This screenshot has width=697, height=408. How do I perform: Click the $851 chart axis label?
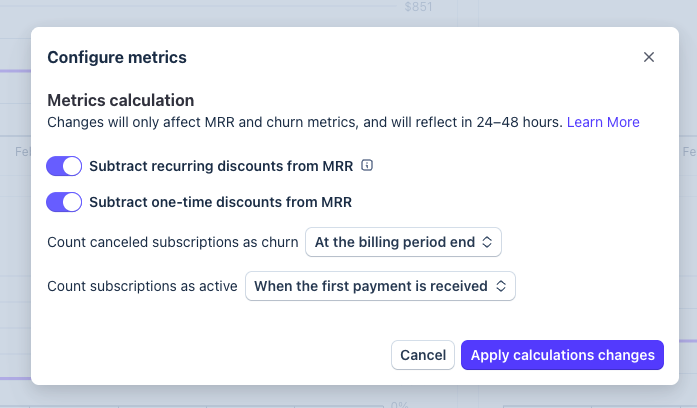(418, 7)
